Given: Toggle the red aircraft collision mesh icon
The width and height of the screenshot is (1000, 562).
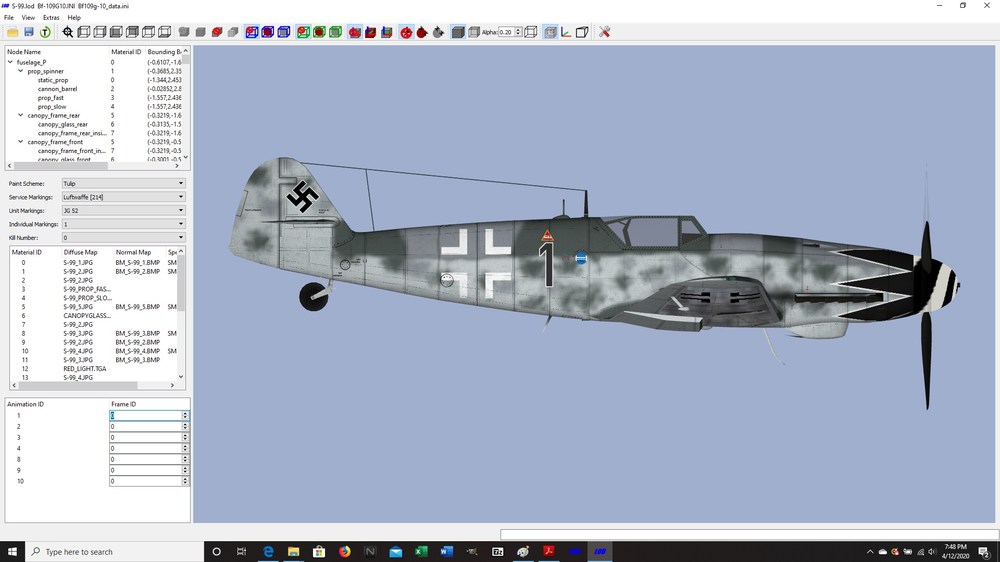Looking at the screenshot, I should tap(355, 32).
